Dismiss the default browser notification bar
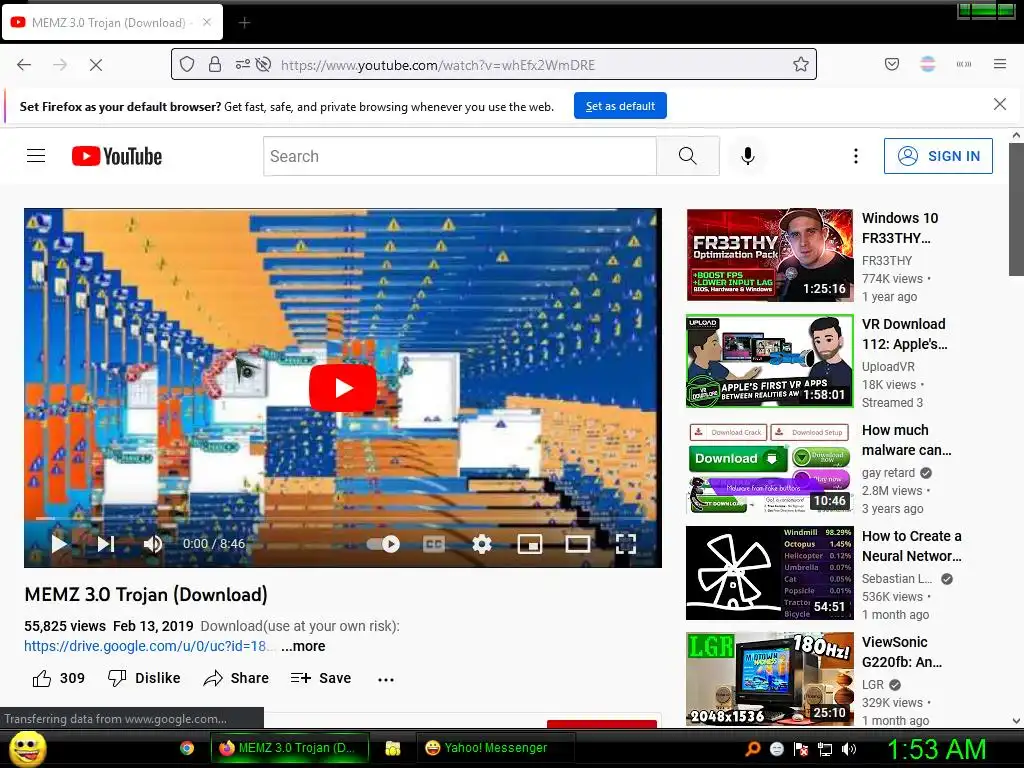The height and width of the screenshot is (768, 1024). tap(1000, 104)
